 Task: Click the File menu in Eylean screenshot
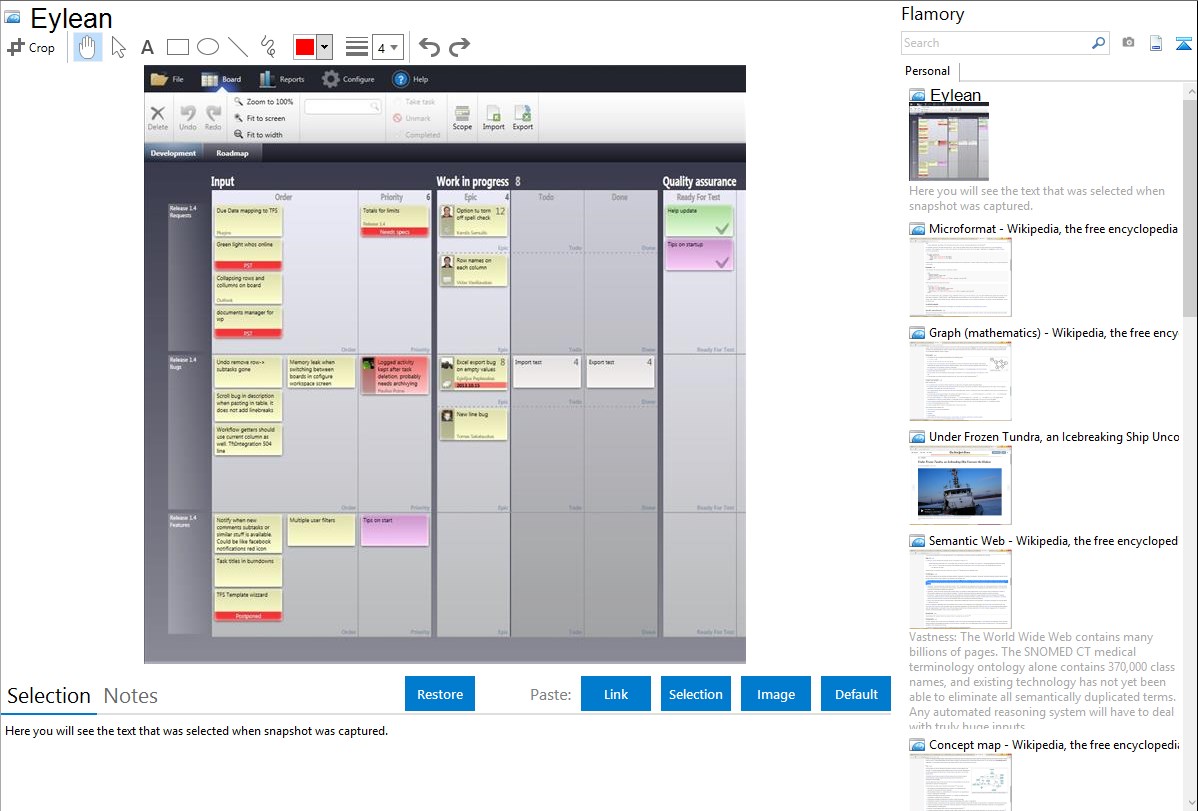coord(167,79)
